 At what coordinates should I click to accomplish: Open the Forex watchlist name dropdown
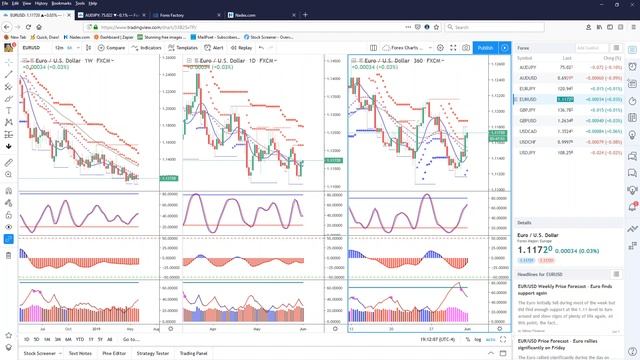pyautogui.click(x=523, y=48)
